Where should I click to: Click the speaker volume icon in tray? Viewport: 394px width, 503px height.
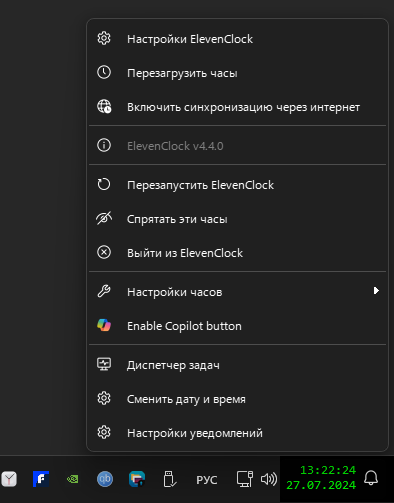click(x=269, y=479)
